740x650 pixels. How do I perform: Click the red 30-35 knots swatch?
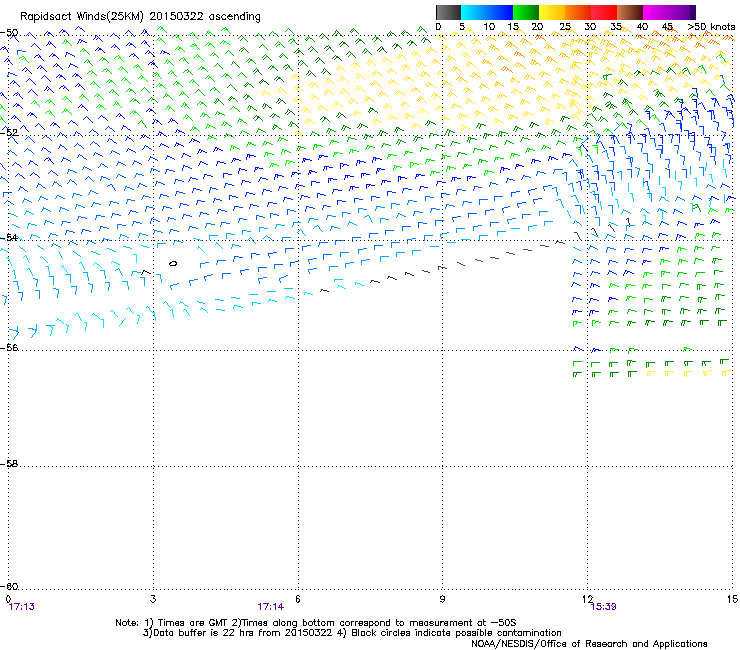click(x=604, y=12)
